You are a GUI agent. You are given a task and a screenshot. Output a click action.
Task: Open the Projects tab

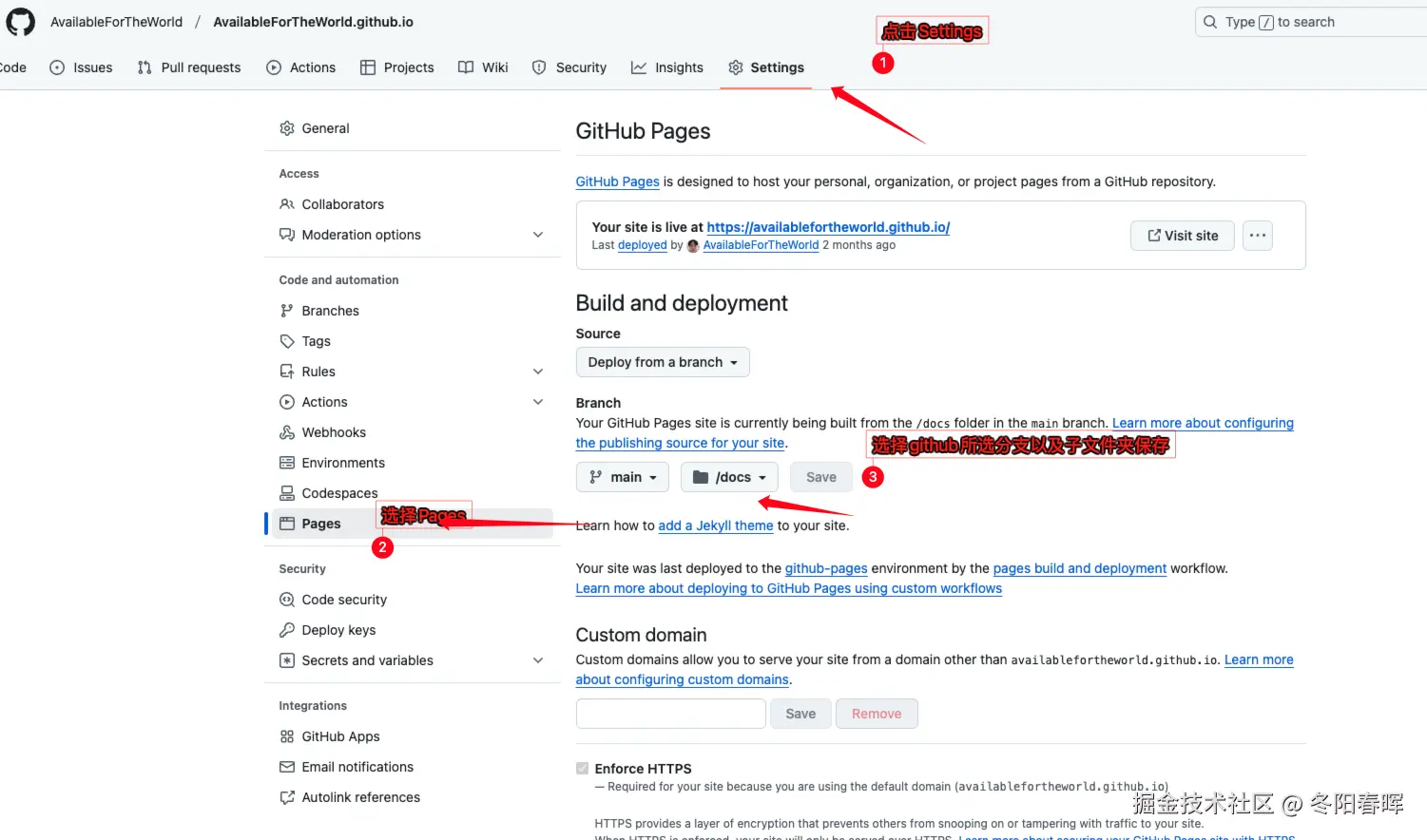coord(397,67)
